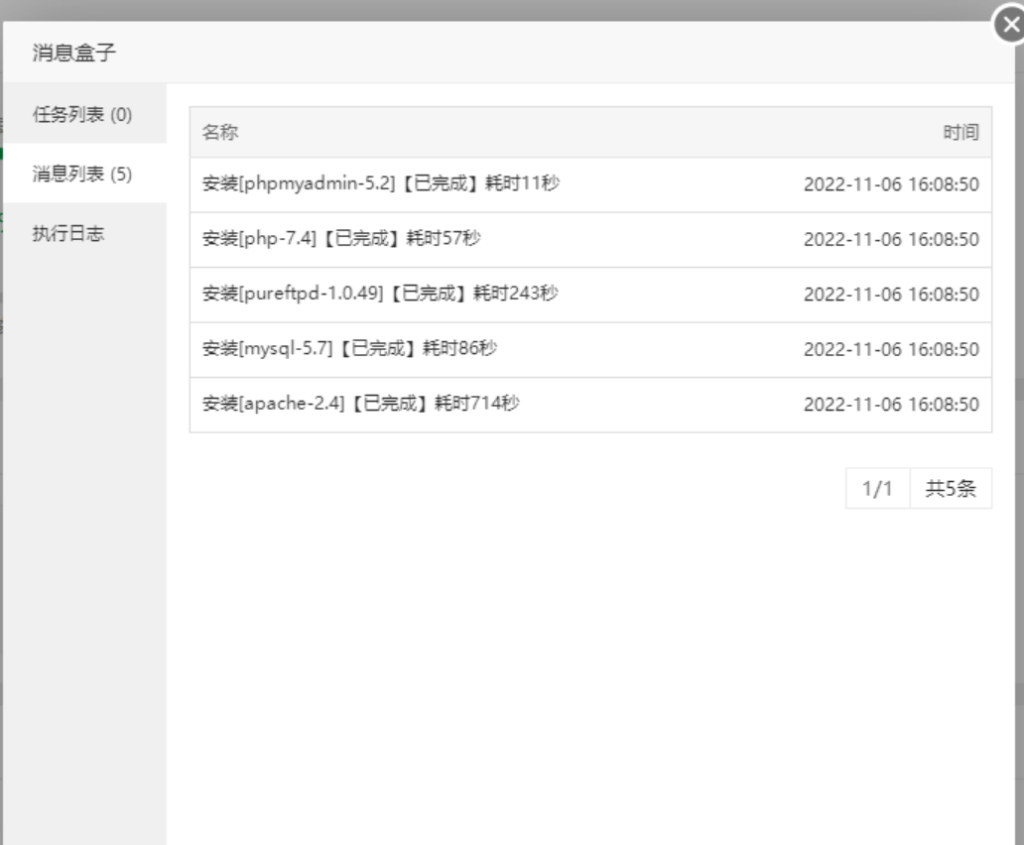Click the 共5条 total count box
Image resolution: width=1024 pixels, height=845 pixels.
950,489
